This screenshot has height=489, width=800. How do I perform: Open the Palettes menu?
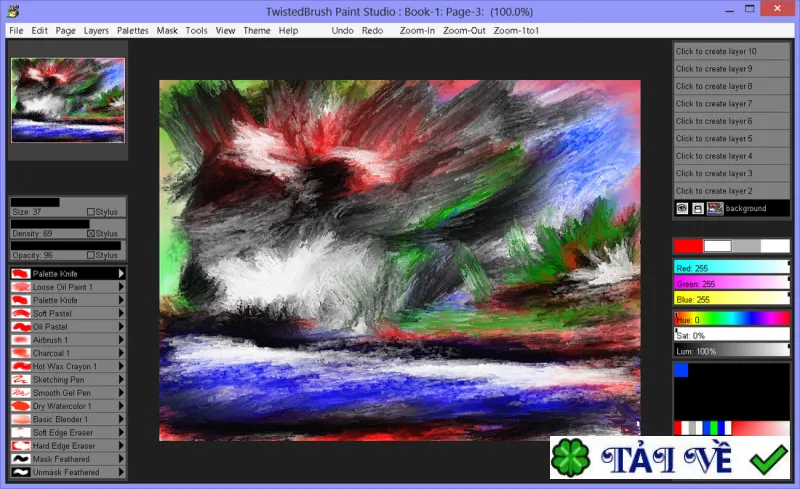(133, 31)
